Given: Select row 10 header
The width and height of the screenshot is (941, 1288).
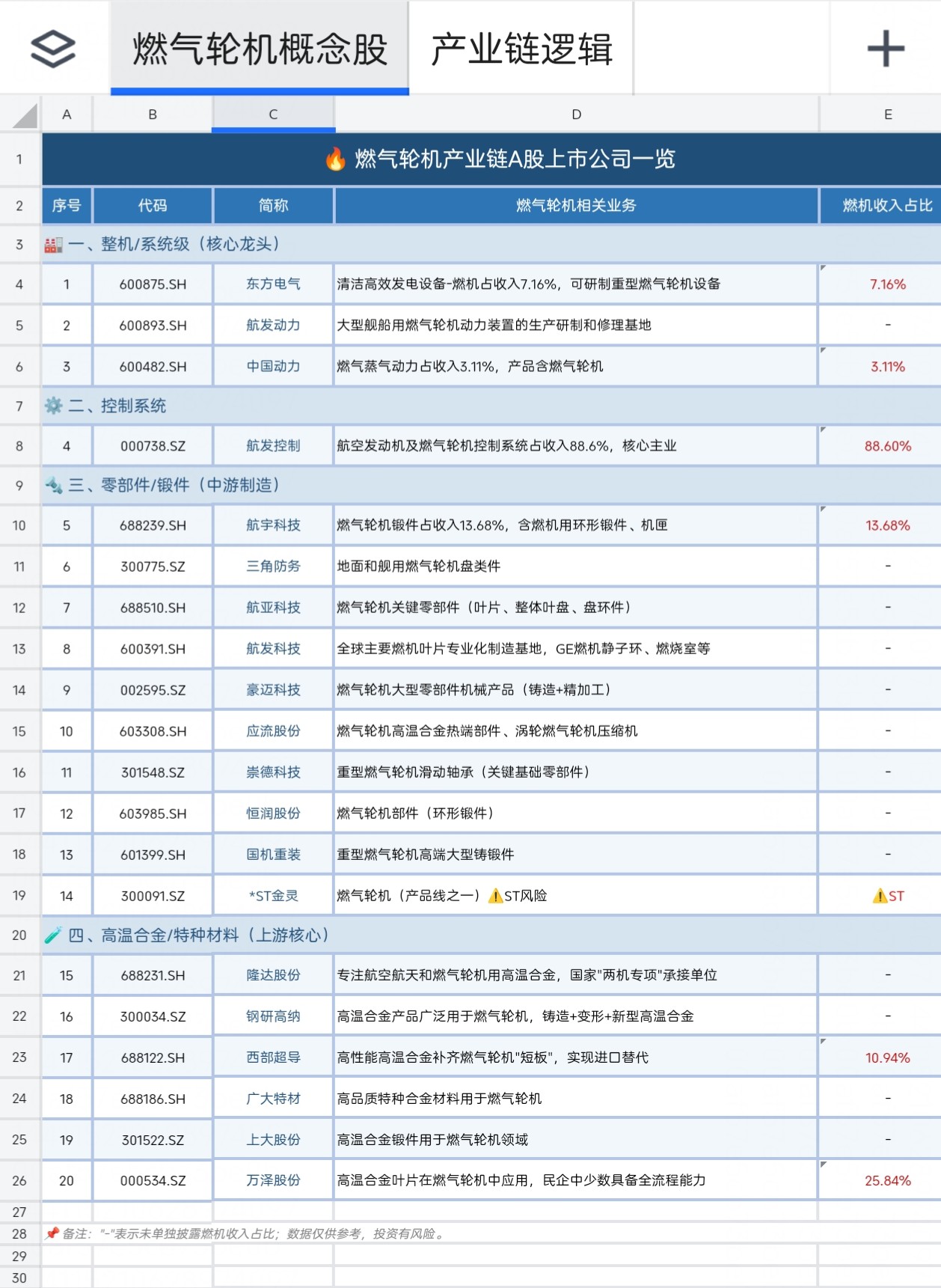Looking at the screenshot, I should pos(20,525).
